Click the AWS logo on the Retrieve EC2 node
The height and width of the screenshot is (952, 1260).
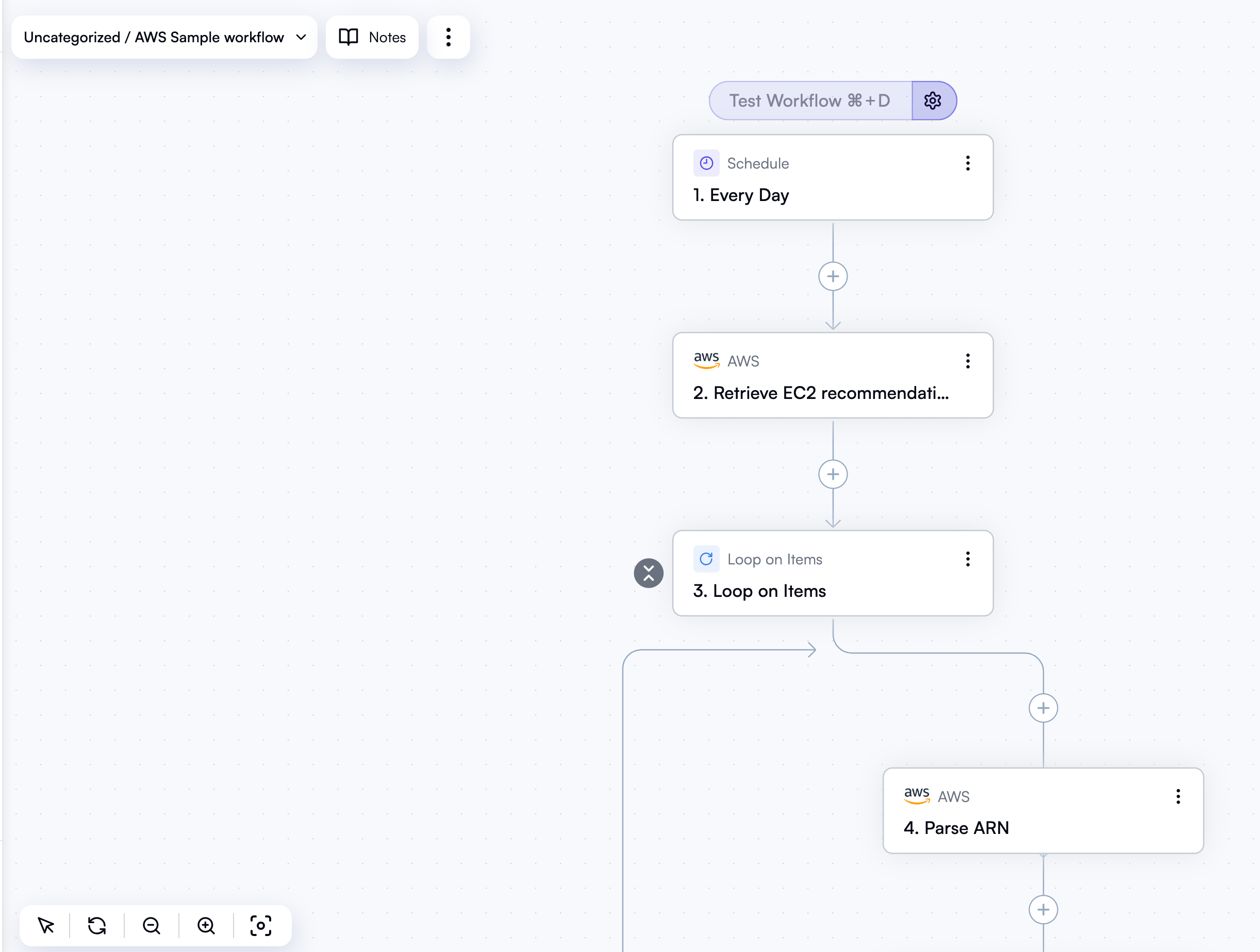point(706,360)
